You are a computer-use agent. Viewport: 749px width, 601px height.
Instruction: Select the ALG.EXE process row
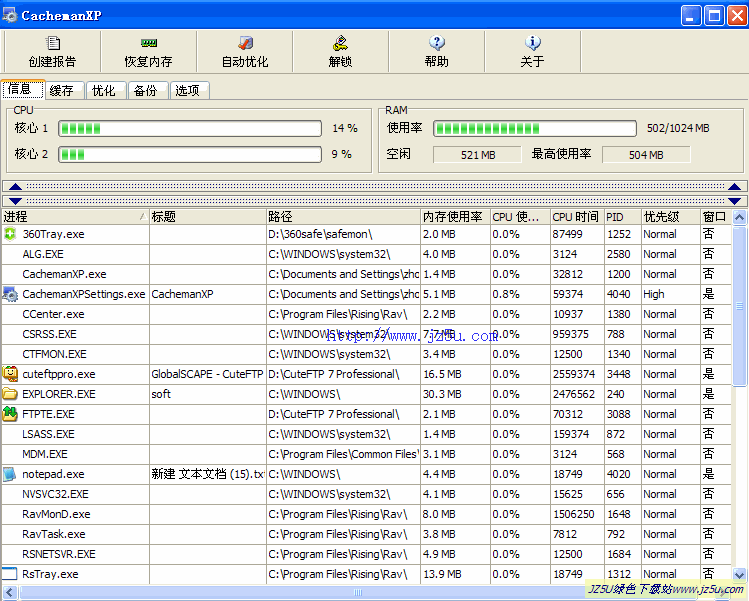coord(366,254)
